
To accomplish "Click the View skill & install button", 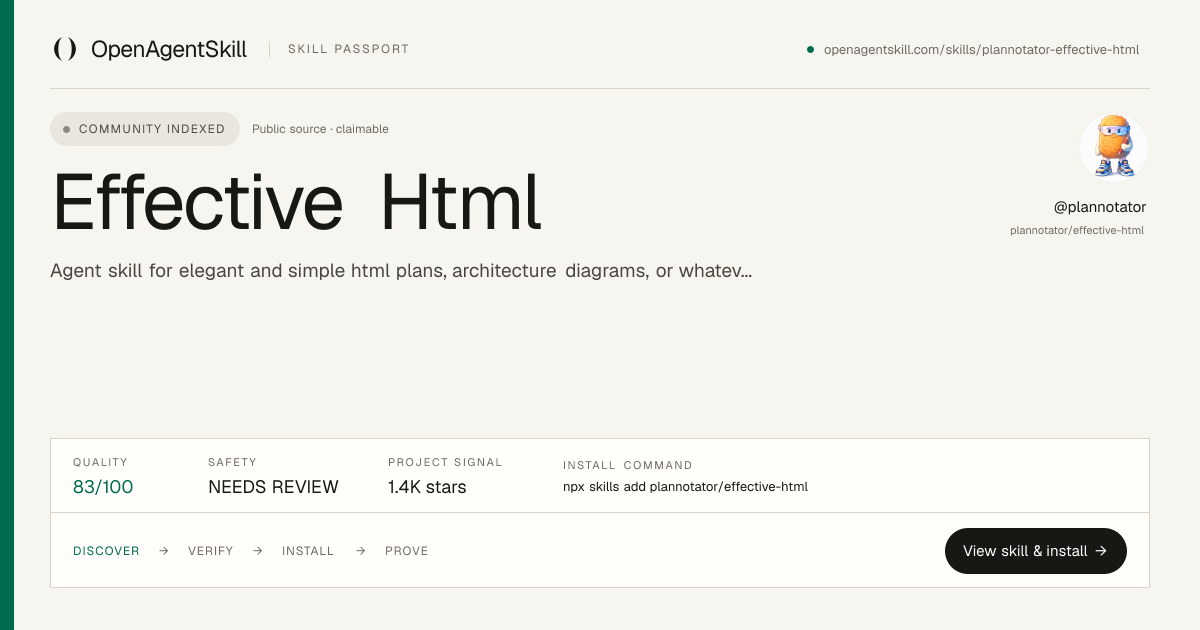I will (1036, 551).
